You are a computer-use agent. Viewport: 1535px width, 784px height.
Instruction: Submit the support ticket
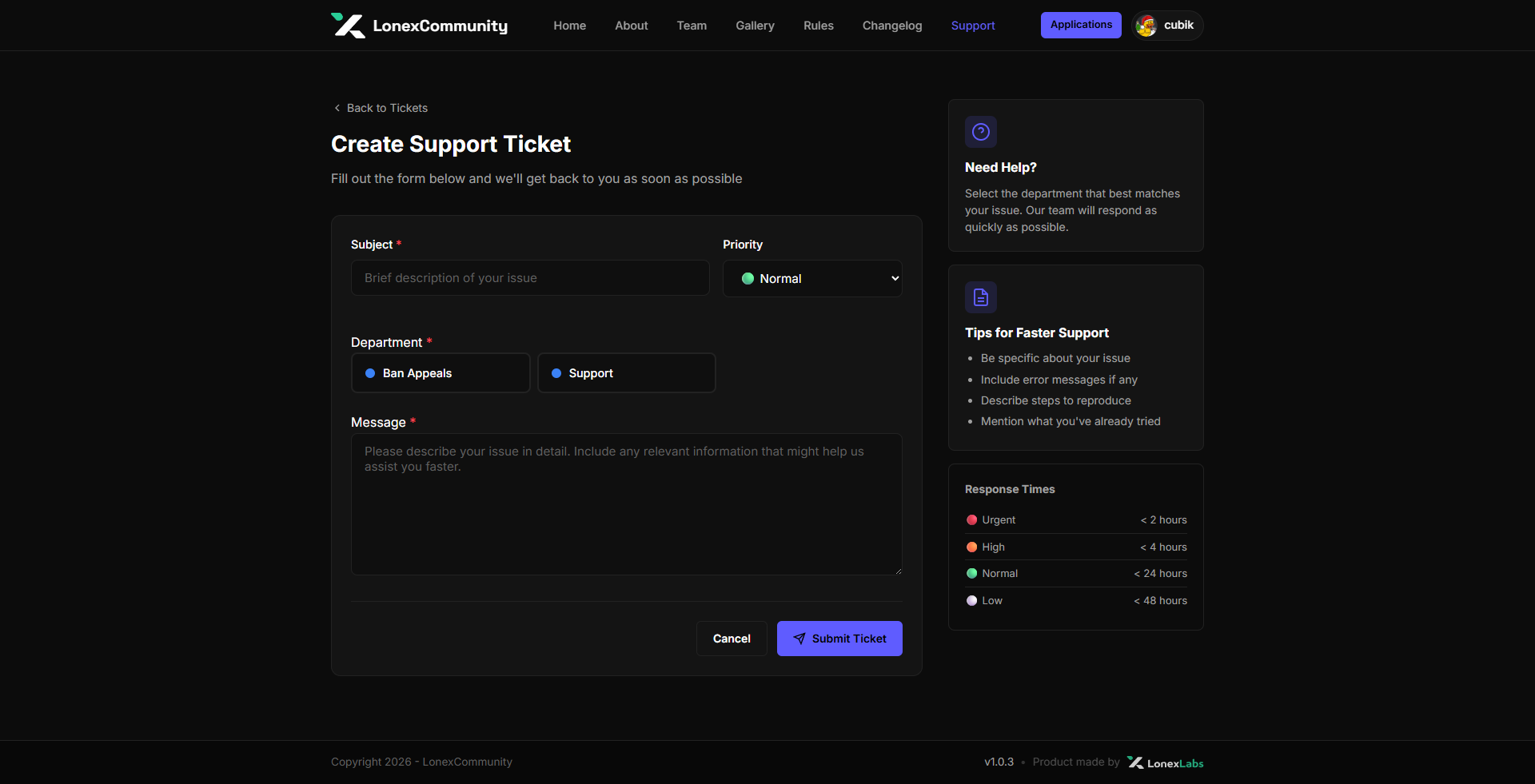pyautogui.click(x=839, y=639)
